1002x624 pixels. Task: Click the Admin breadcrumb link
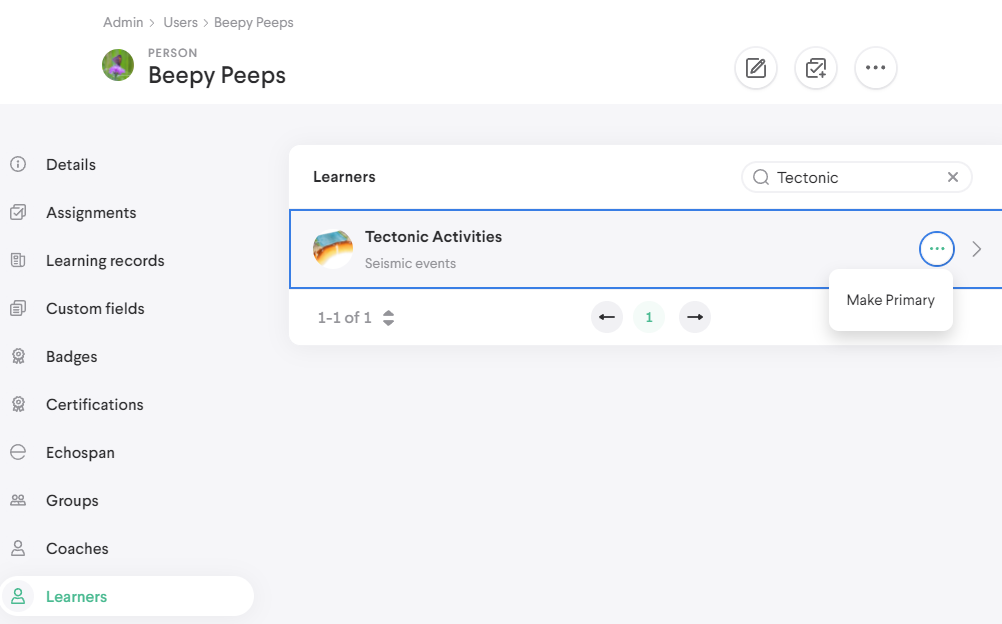point(123,22)
